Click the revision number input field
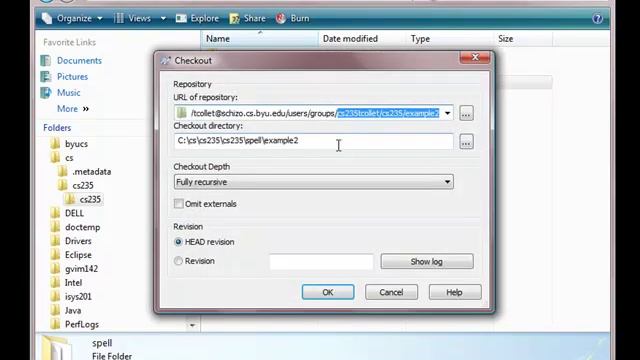This screenshot has width=640, height=360. tap(321, 262)
